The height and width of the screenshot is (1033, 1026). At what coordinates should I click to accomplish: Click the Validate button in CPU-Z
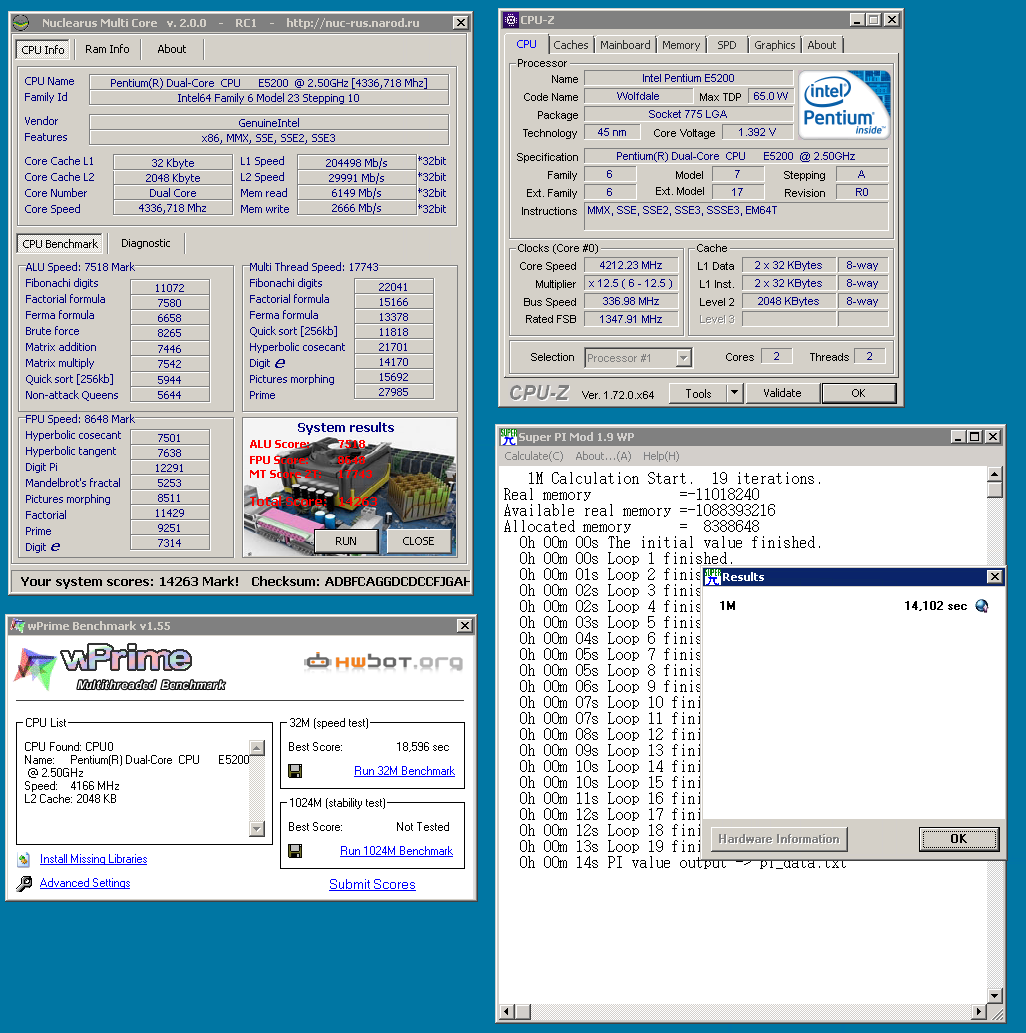pyautogui.click(x=782, y=393)
